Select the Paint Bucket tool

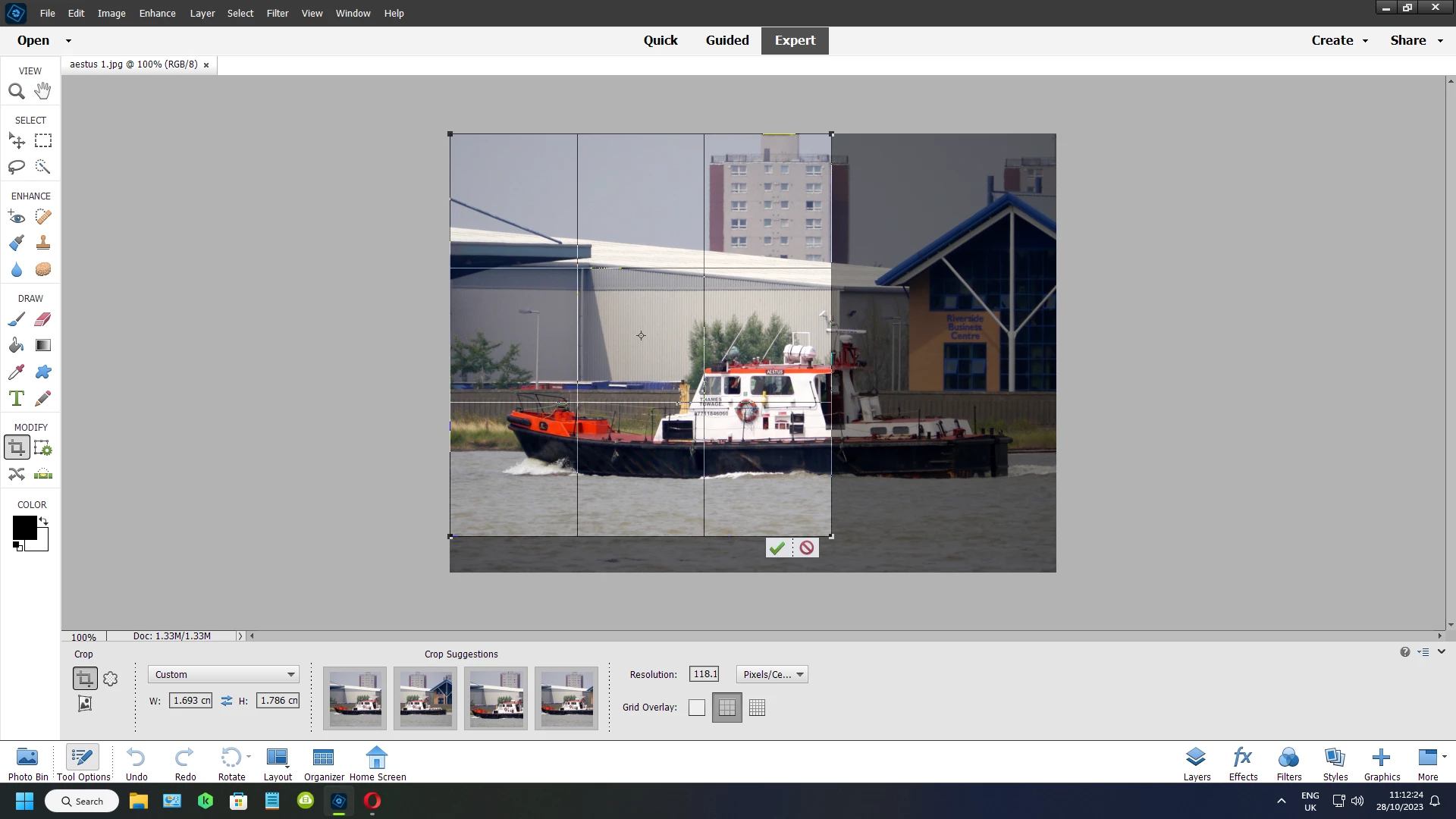[16, 346]
